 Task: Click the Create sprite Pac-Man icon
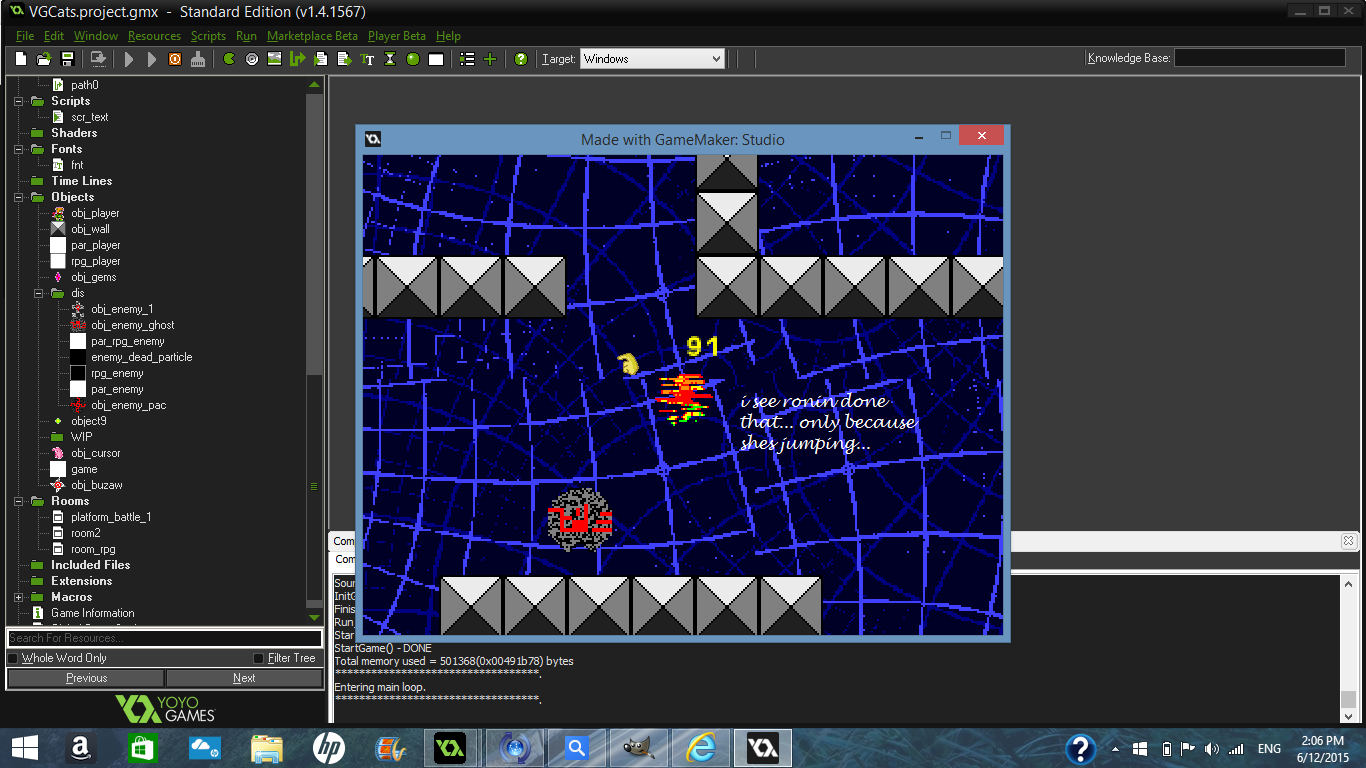coord(229,59)
